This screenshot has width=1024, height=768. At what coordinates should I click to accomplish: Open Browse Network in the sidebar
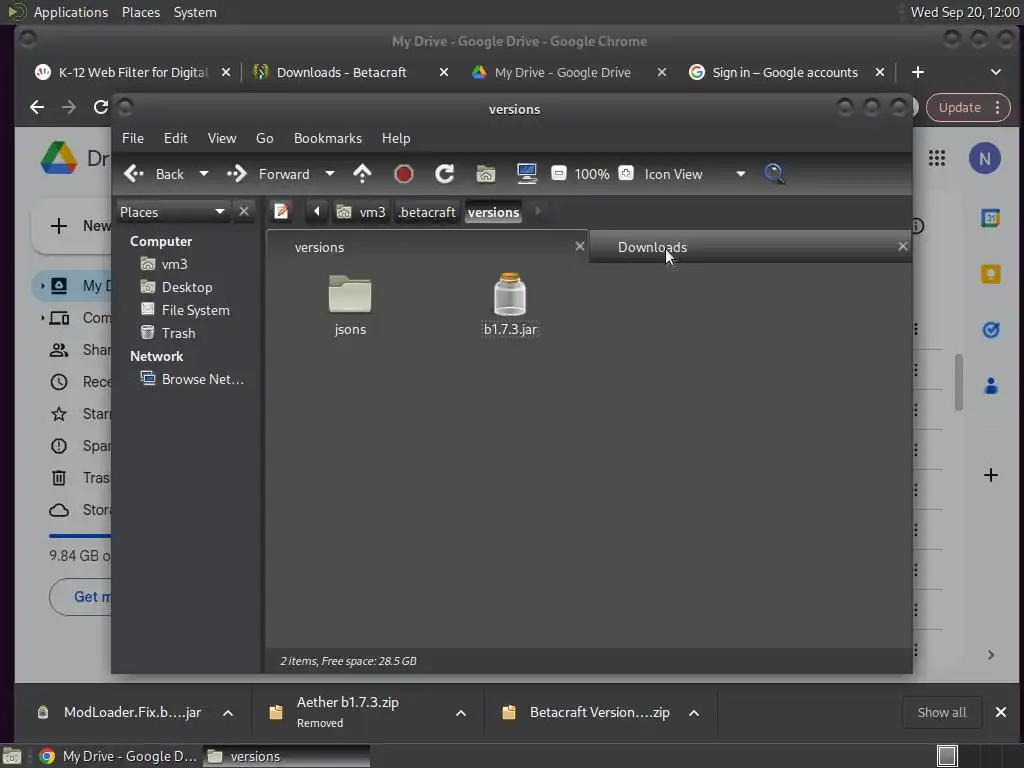[193, 379]
